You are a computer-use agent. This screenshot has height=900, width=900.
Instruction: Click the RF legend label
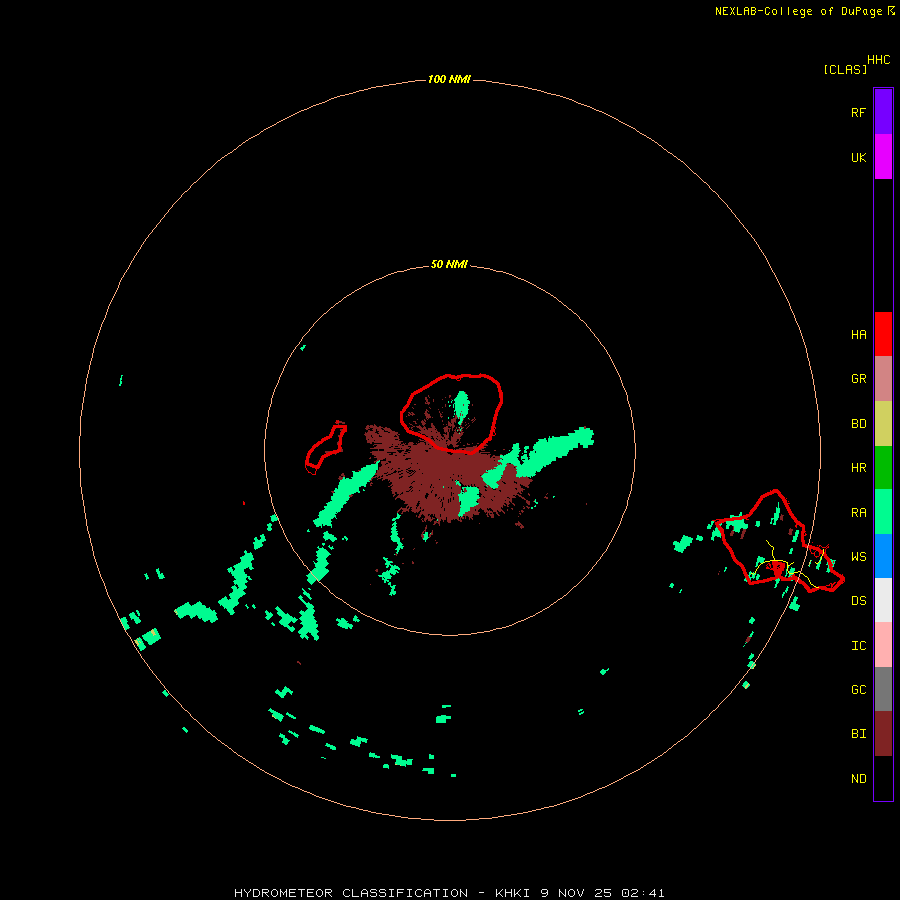(x=858, y=112)
